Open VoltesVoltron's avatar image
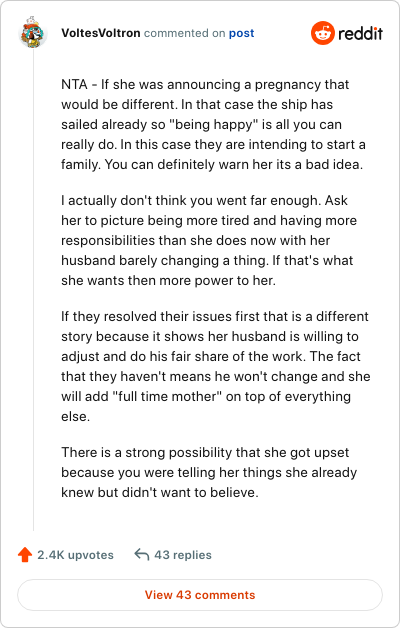 click(33, 32)
